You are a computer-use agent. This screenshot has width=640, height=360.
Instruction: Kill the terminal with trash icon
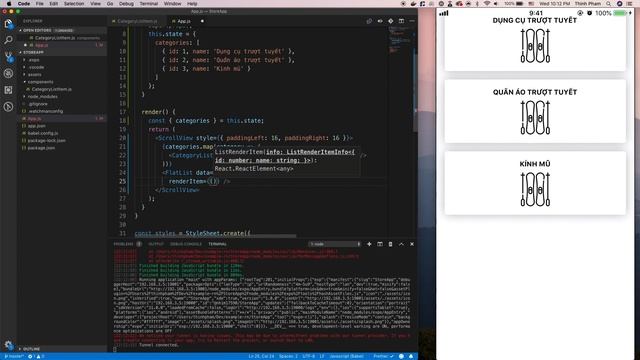[x=391, y=244]
